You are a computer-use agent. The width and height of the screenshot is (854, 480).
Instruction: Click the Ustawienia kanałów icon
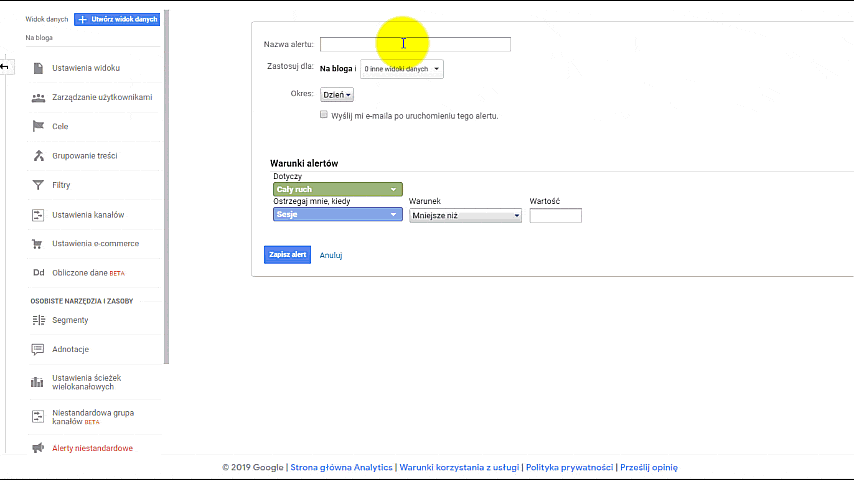[x=38, y=215]
